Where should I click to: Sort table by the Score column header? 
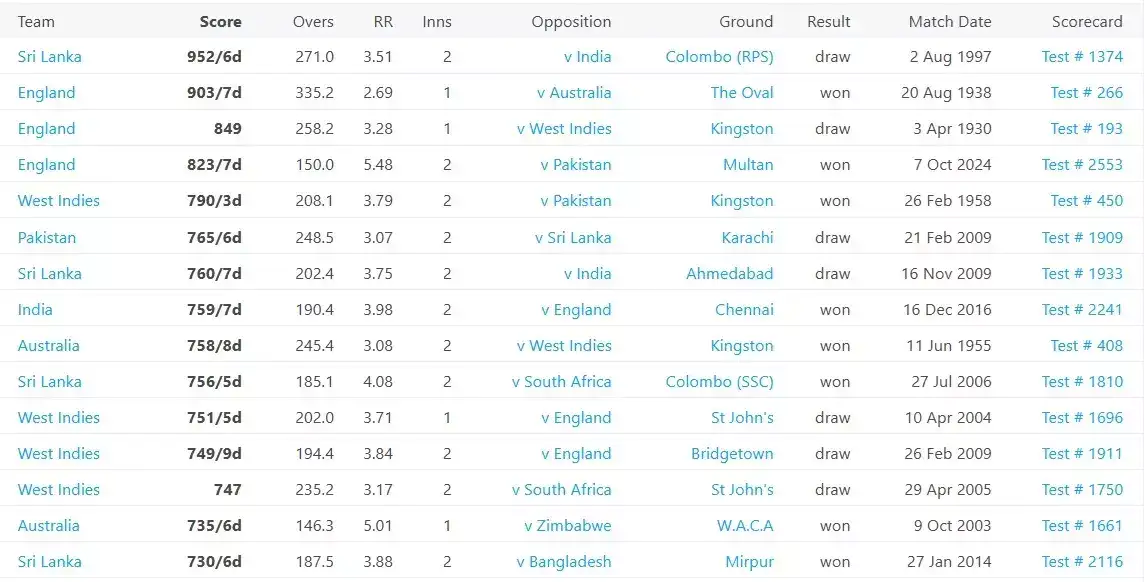click(x=220, y=21)
